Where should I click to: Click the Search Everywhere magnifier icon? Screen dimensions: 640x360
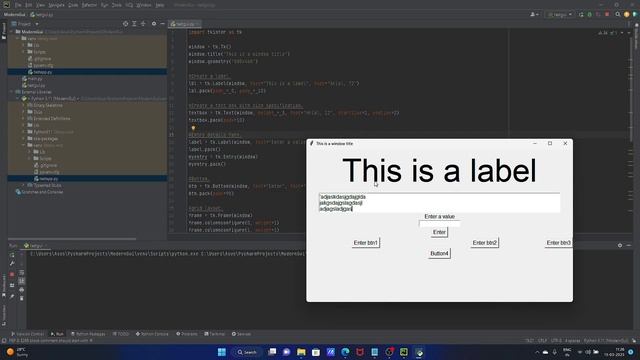coord(618,14)
